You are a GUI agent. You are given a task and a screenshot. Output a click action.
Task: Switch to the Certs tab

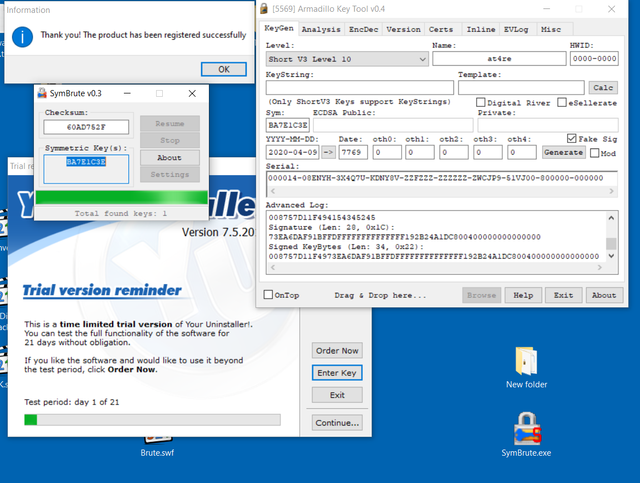point(441,29)
